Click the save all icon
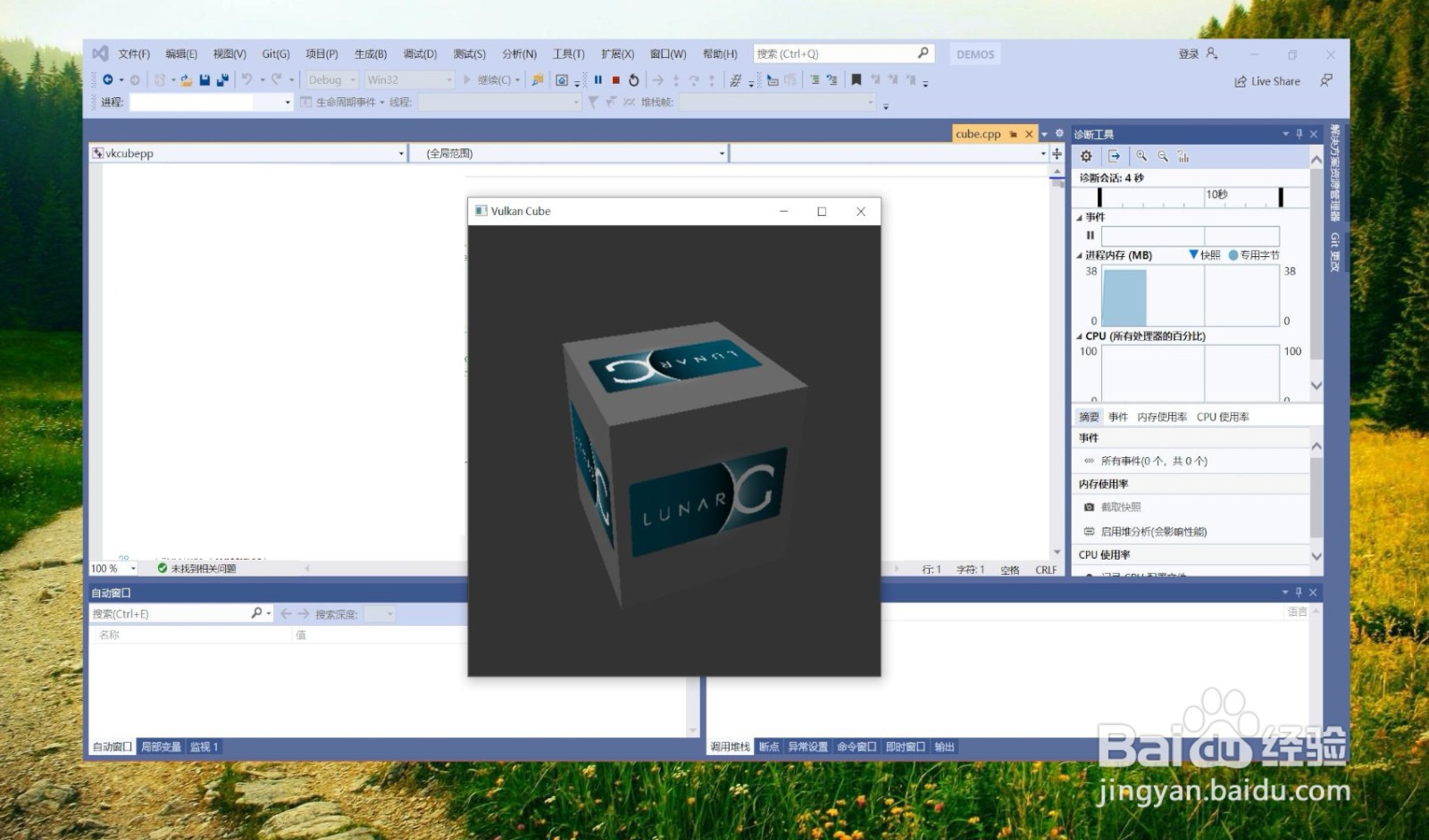This screenshot has width=1429, height=840. tap(222, 80)
